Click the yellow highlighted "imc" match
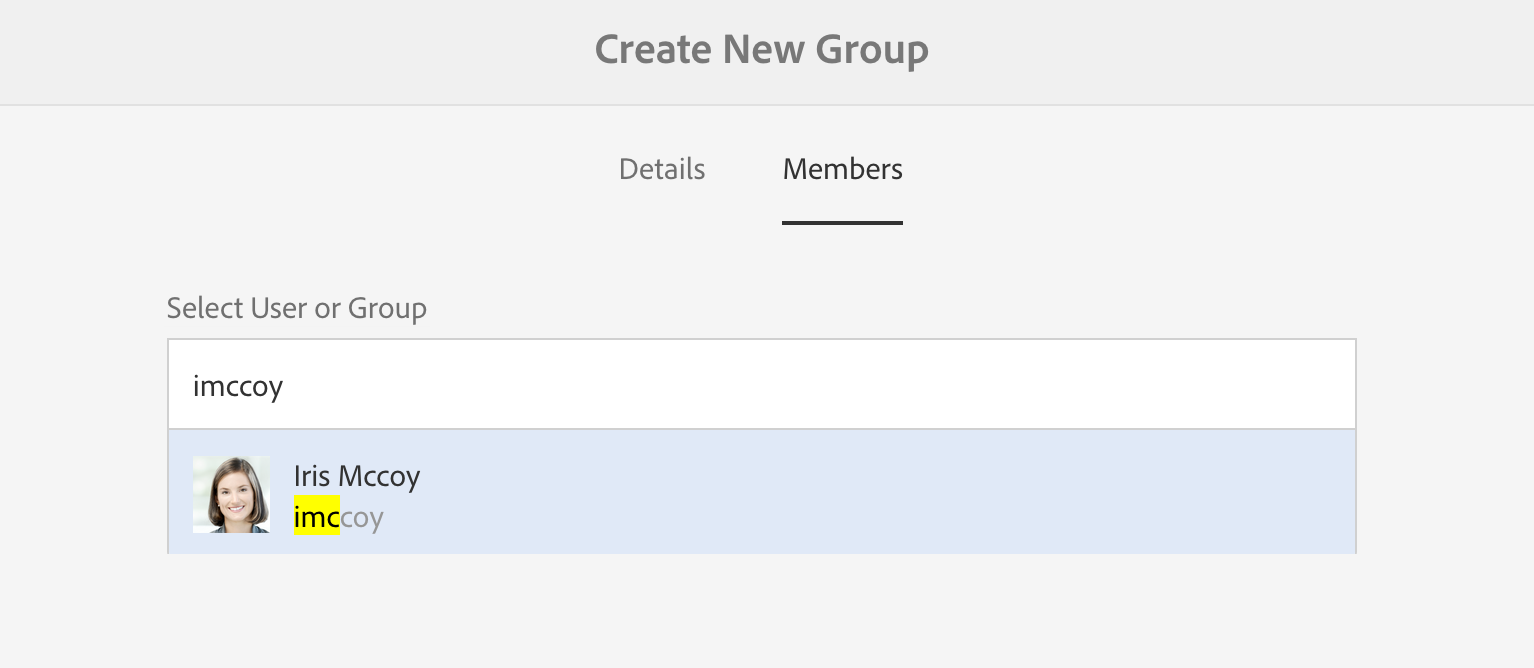This screenshot has width=1534, height=668. 316,517
